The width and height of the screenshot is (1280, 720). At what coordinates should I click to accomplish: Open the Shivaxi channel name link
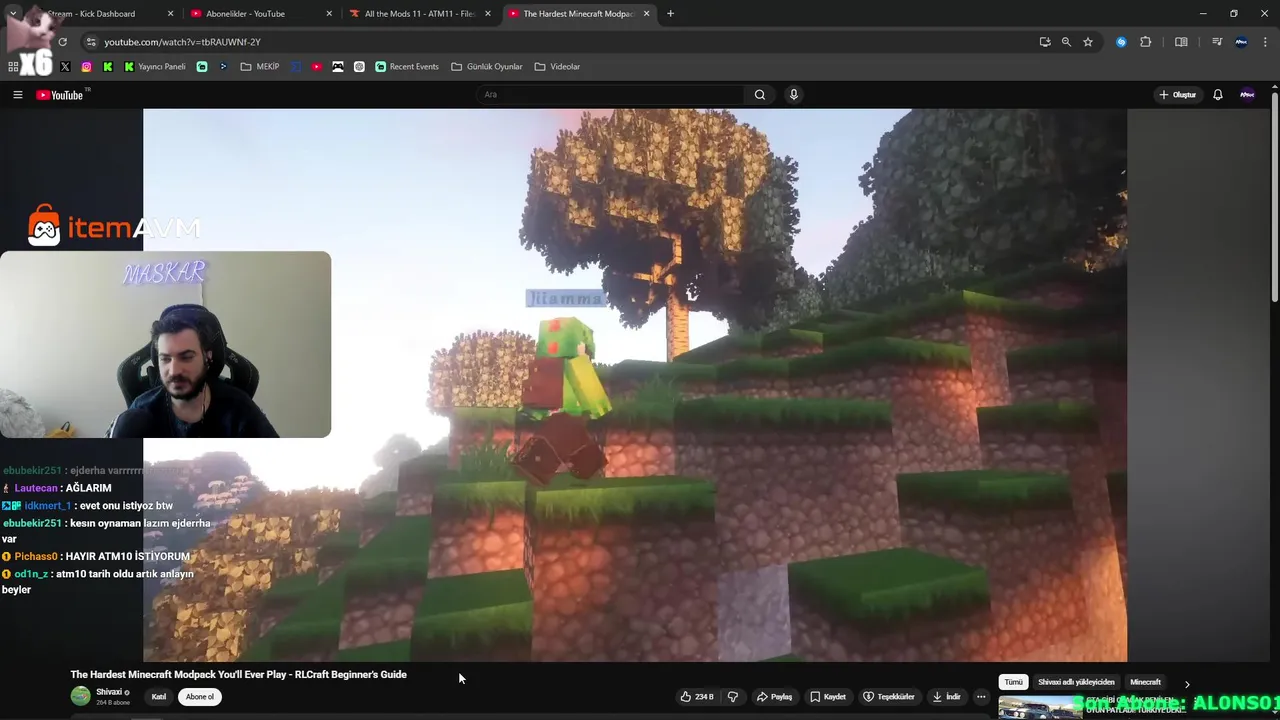coord(109,692)
